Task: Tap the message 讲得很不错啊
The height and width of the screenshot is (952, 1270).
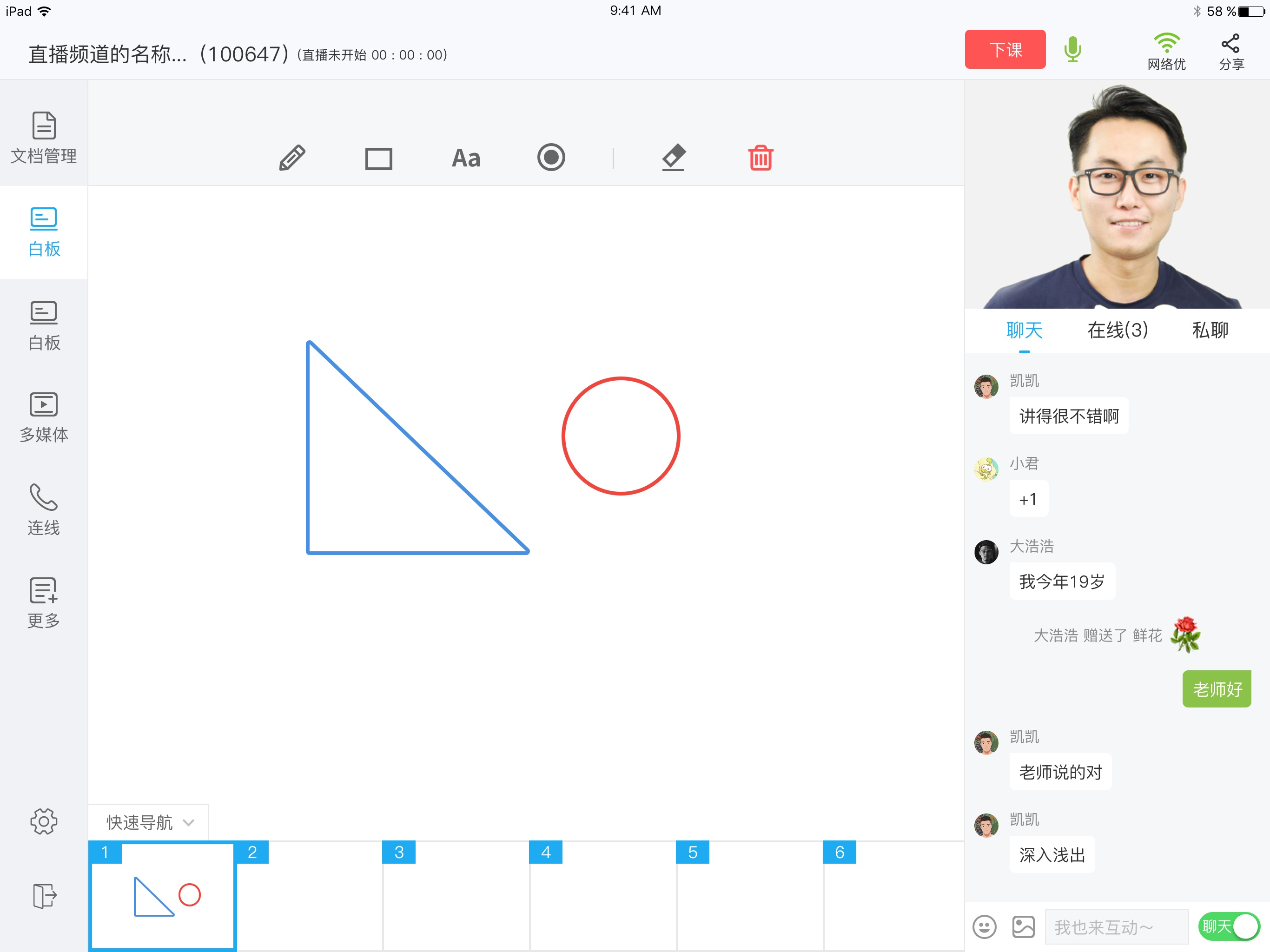Action: [x=1069, y=416]
